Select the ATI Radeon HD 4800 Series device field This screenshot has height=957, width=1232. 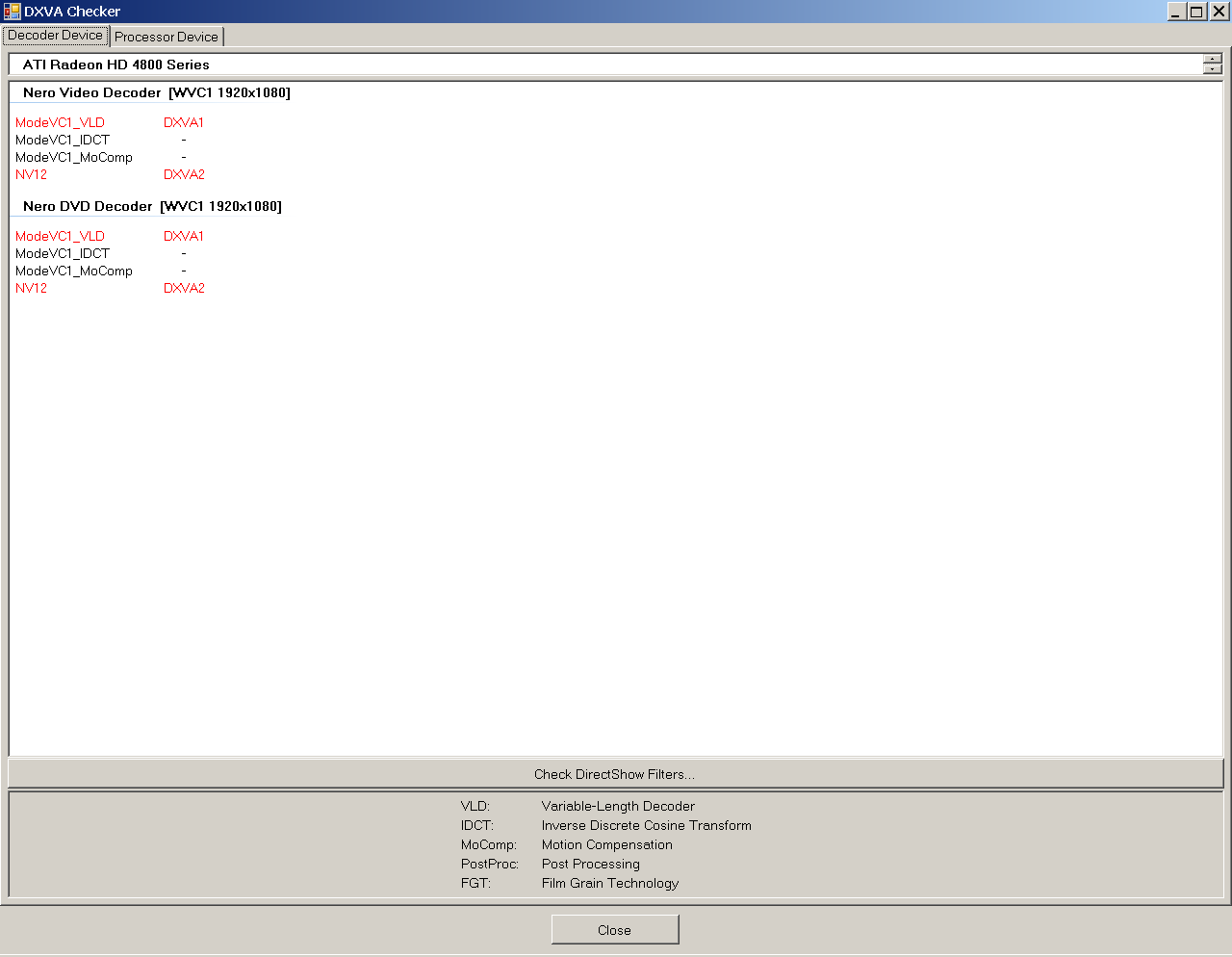coord(604,65)
